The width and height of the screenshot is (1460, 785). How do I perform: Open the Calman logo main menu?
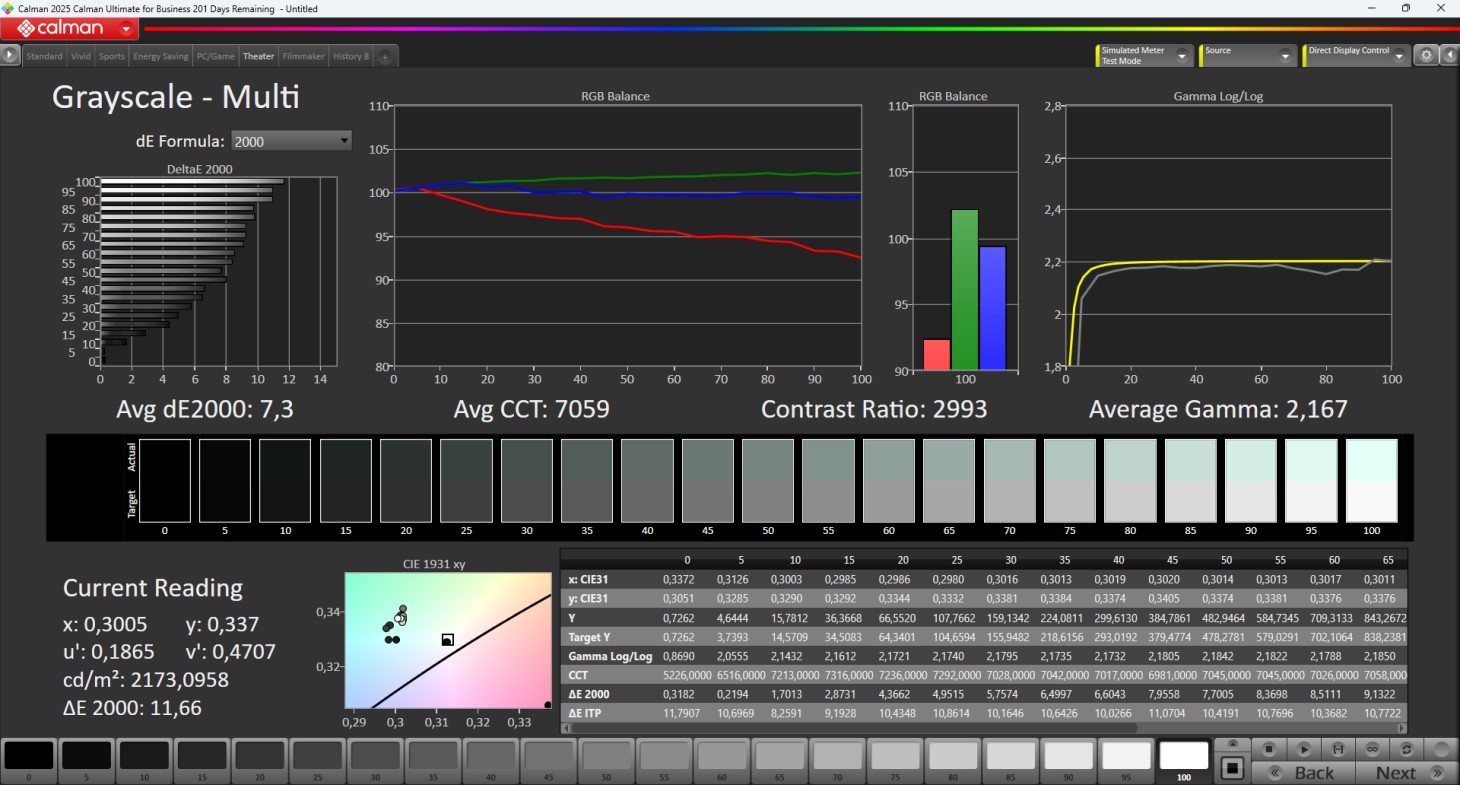coord(60,28)
